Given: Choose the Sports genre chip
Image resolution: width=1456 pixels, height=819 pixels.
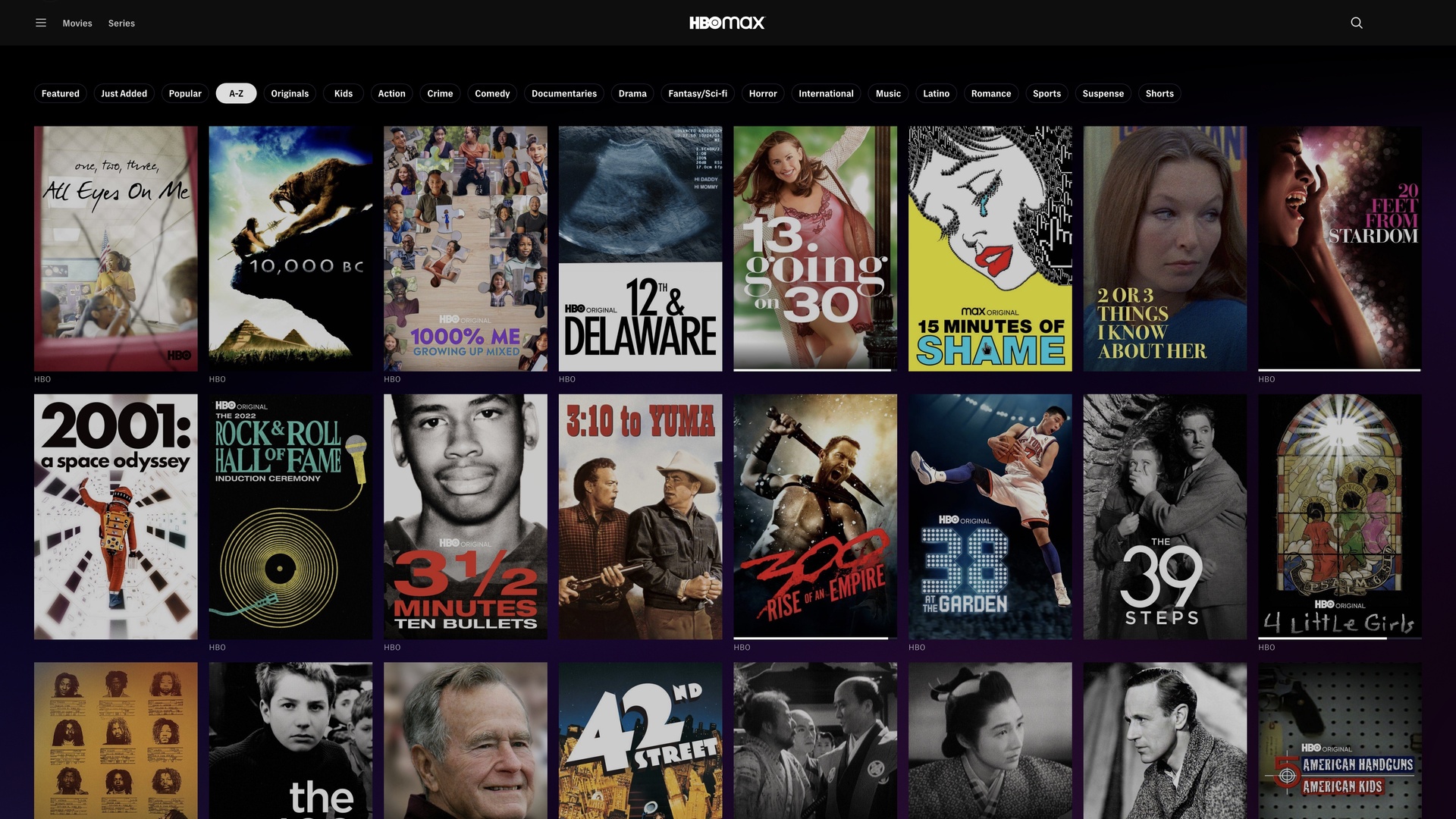Looking at the screenshot, I should pyautogui.click(x=1046, y=93).
